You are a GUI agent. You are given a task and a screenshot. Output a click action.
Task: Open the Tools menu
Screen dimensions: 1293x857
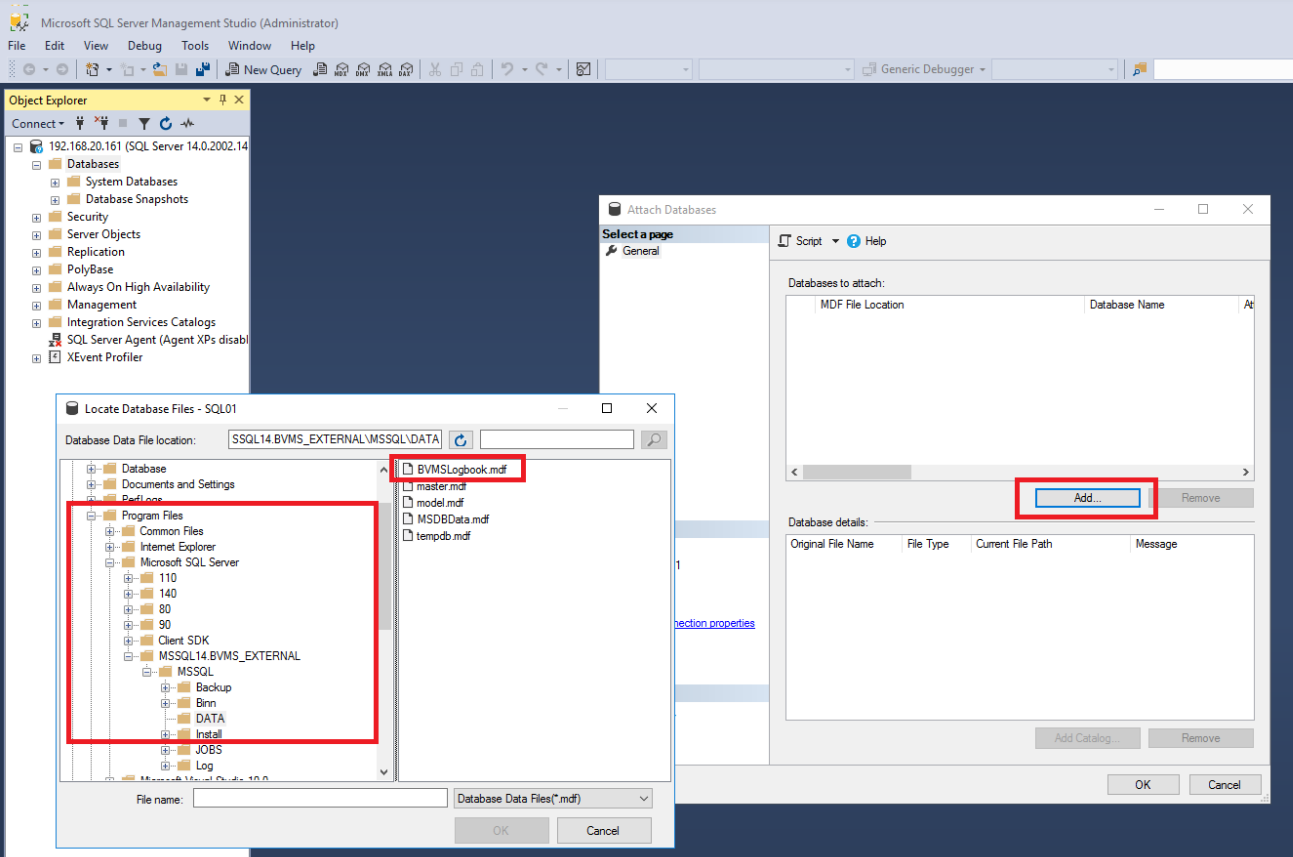195,46
